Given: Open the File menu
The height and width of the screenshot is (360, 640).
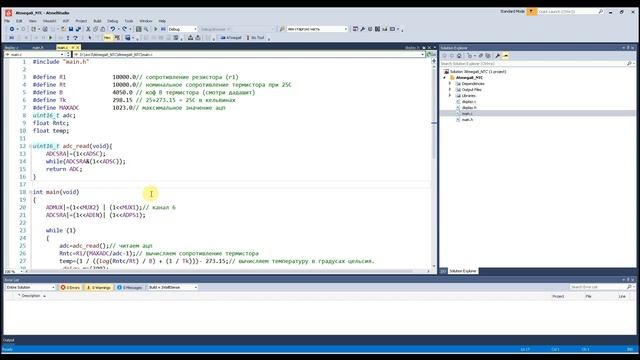Looking at the screenshot, I should click(7, 21).
